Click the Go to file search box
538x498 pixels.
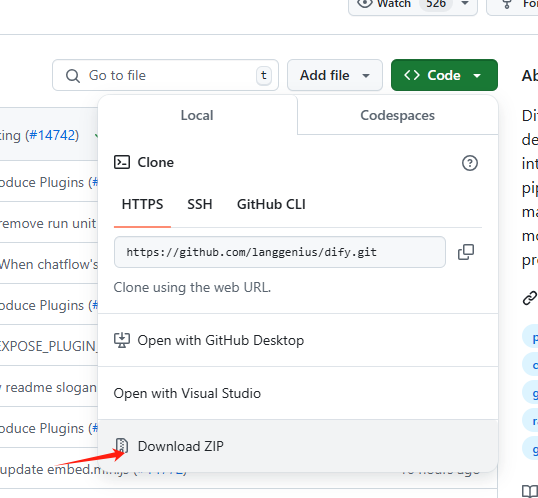tap(165, 75)
